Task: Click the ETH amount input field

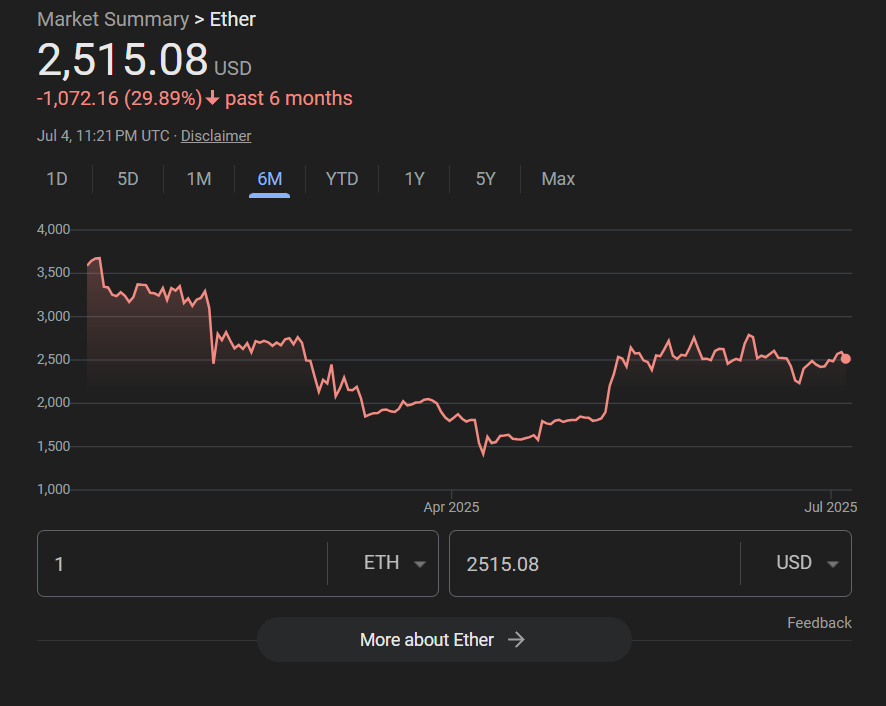Action: click(x=180, y=564)
